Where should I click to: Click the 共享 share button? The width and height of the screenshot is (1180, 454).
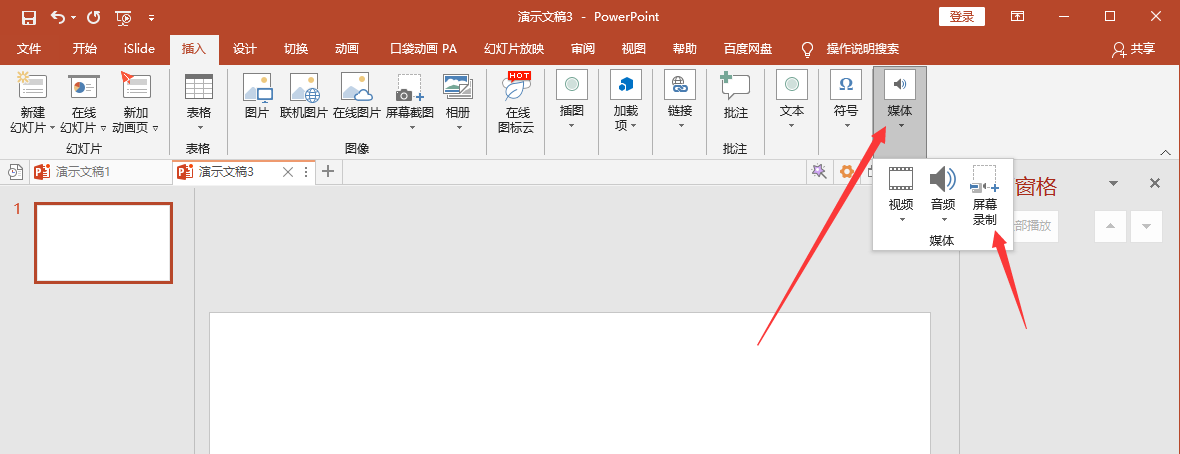click(x=1133, y=49)
